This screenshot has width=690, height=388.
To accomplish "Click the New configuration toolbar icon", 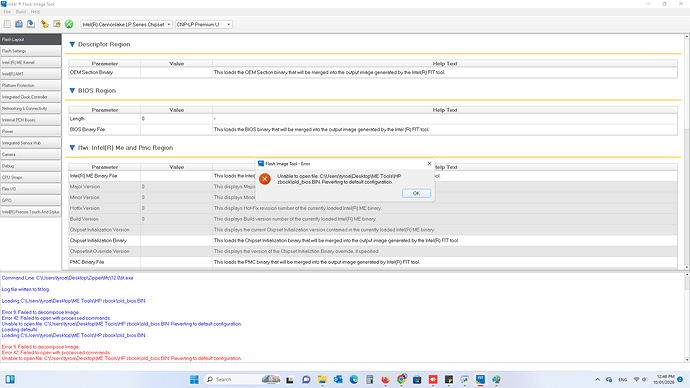I will click(x=7, y=24).
